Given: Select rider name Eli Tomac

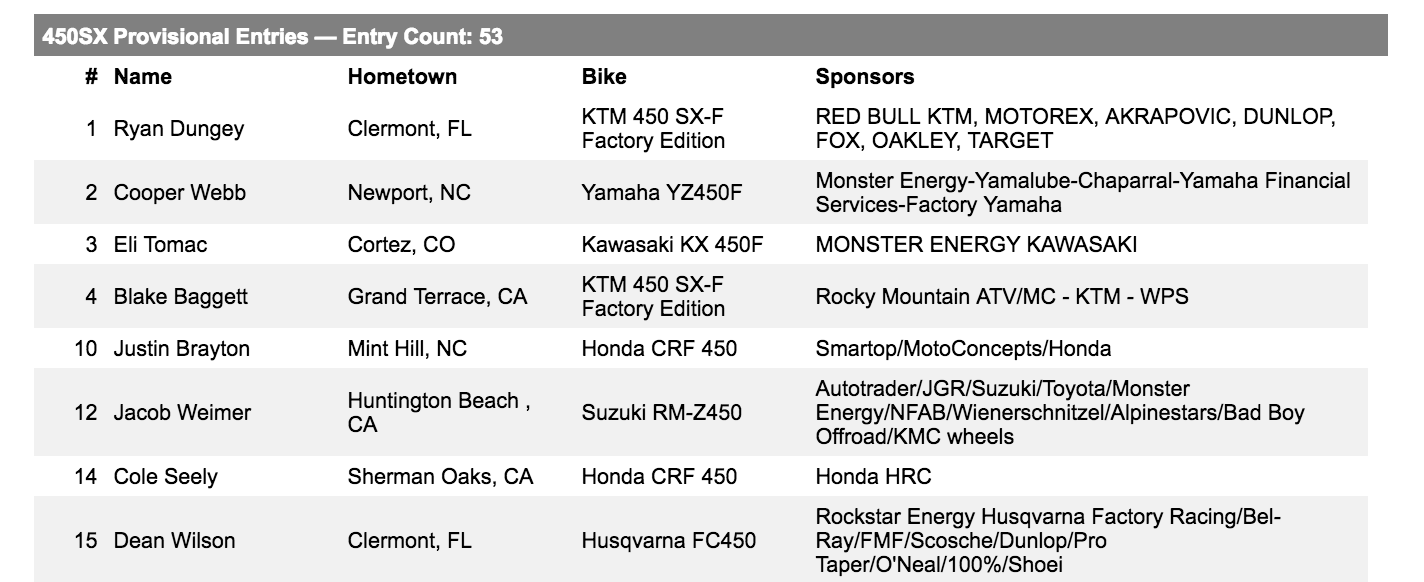Looking at the screenshot, I should pos(161,245).
